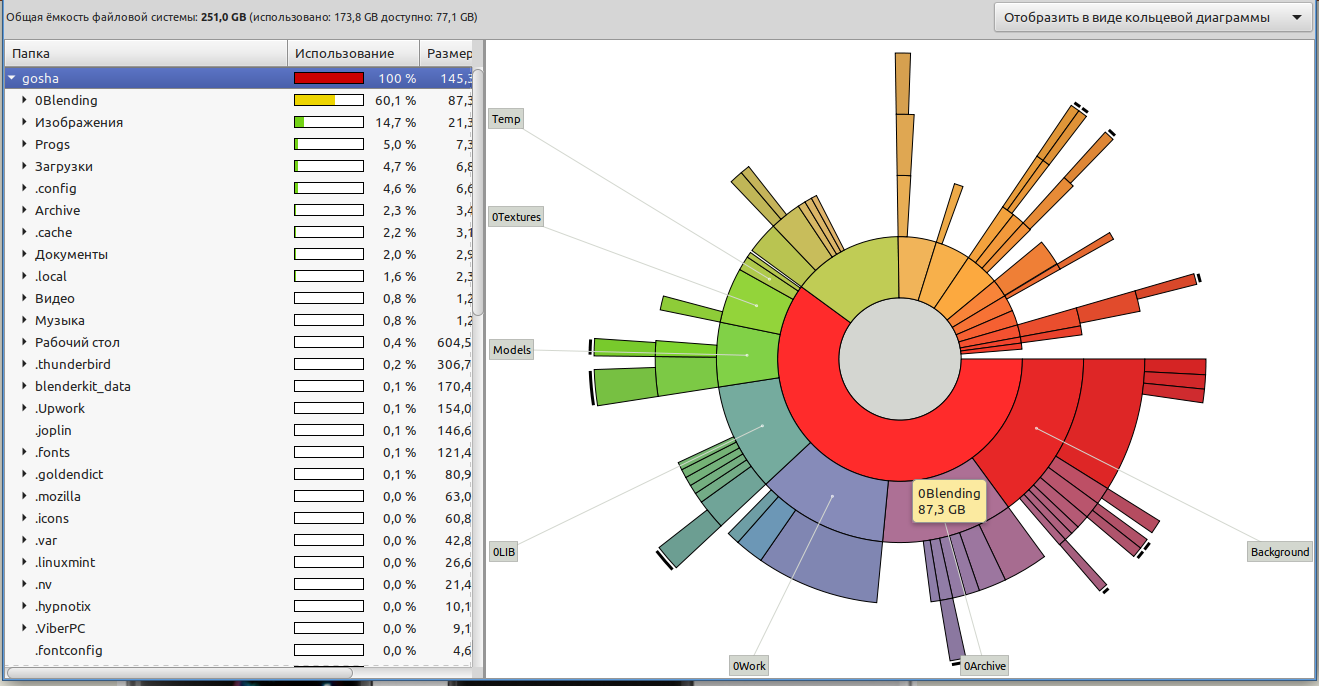Image resolution: width=1319 pixels, height=686 pixels.
Task: Click the 0Textures chart label
Action: 516,217
